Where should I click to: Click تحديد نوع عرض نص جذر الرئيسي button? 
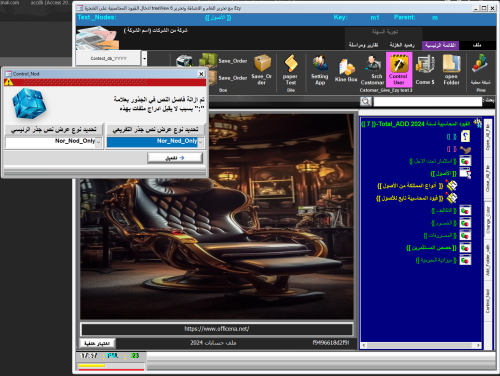tap(54, 129)
